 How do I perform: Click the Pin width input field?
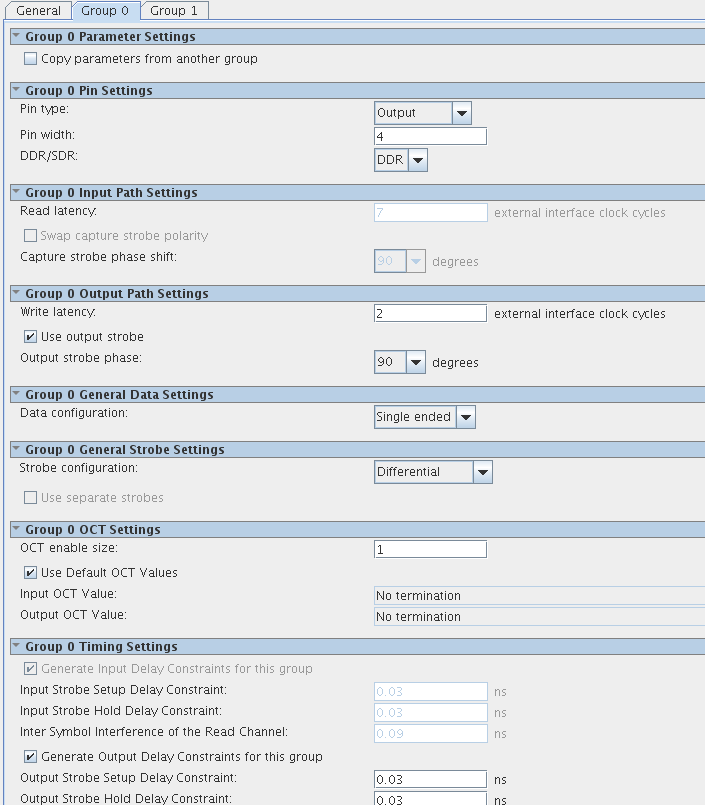pyautogui.click(x=430, y=136)
